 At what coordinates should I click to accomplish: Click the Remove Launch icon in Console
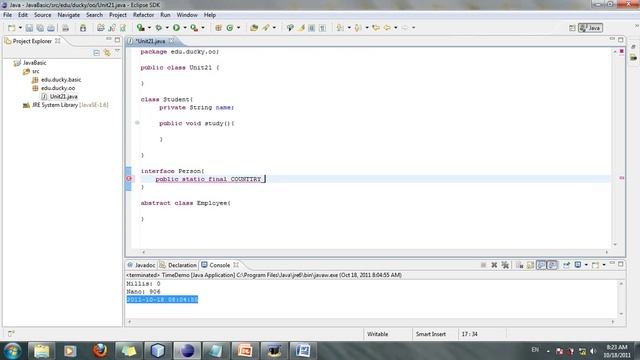click(x=494, y=265)
